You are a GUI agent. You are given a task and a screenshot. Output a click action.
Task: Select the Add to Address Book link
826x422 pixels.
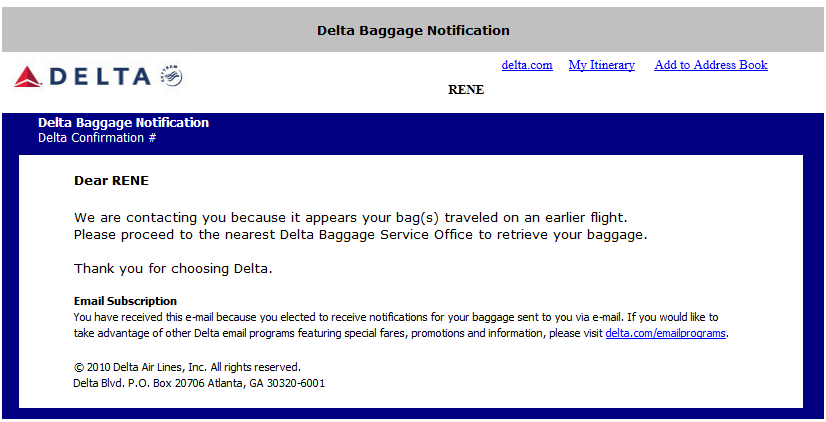(710, 65)
